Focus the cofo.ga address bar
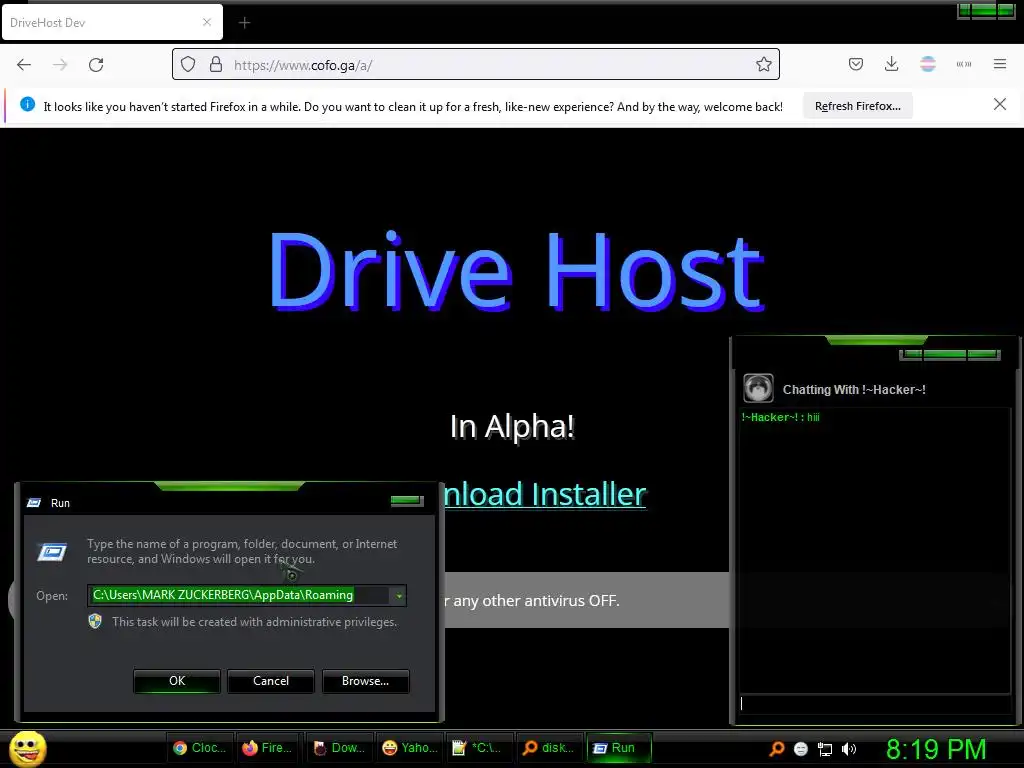This screenshot has width=1024, height=768. tap(475, 65)
